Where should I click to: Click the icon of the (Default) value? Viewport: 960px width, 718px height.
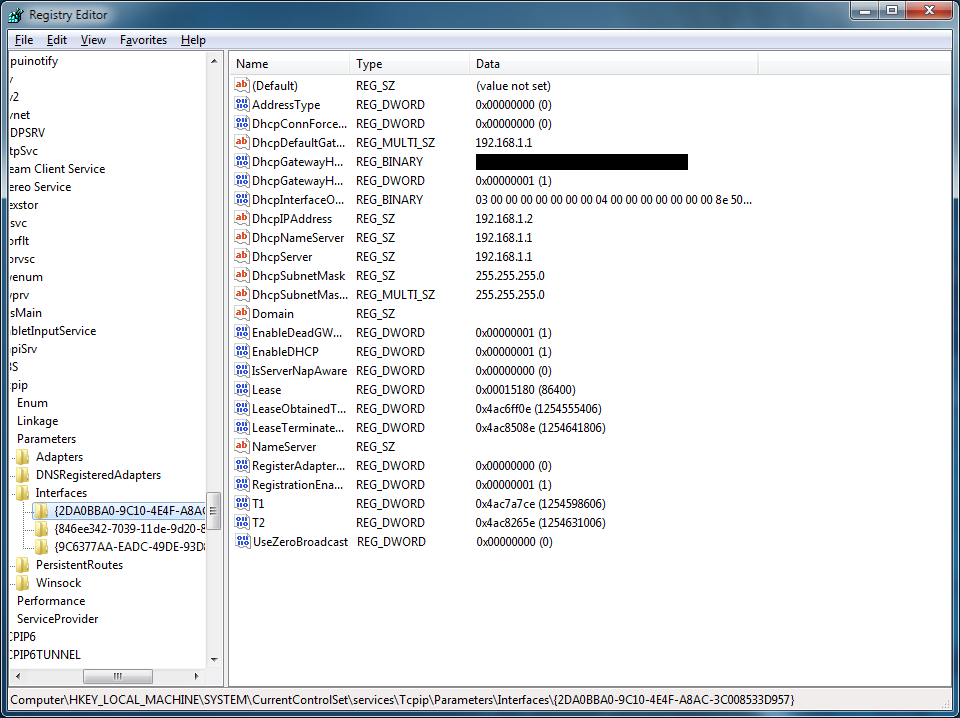(x=242, y=86)
